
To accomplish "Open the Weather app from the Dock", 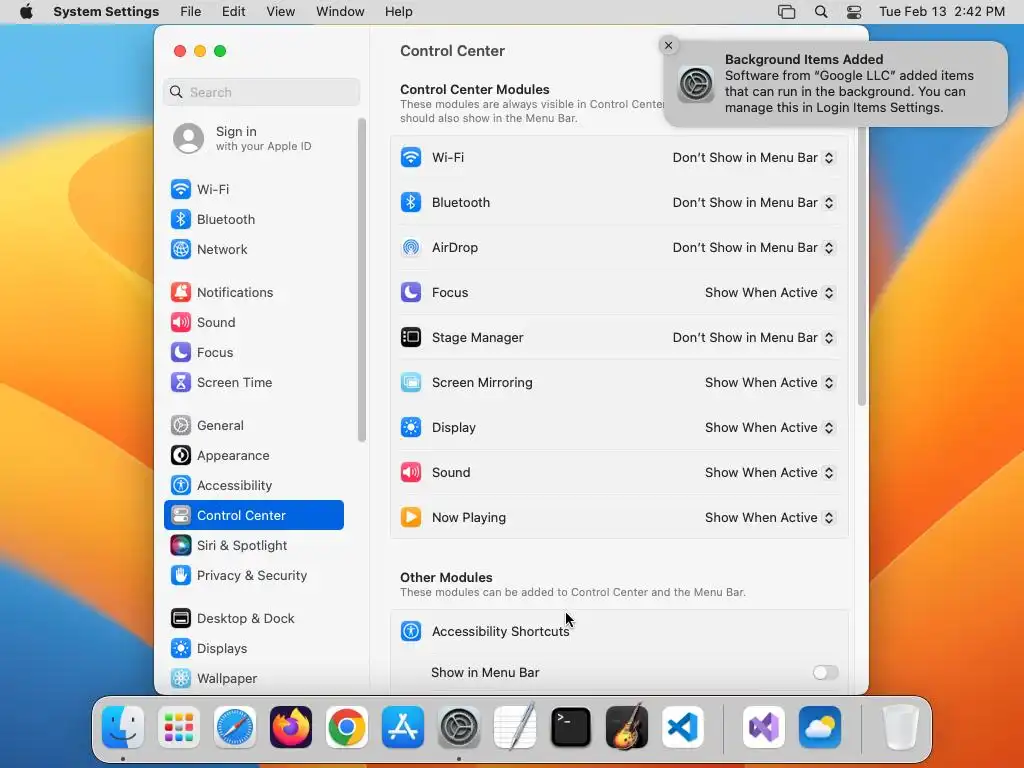I will [x=820, y=727].
